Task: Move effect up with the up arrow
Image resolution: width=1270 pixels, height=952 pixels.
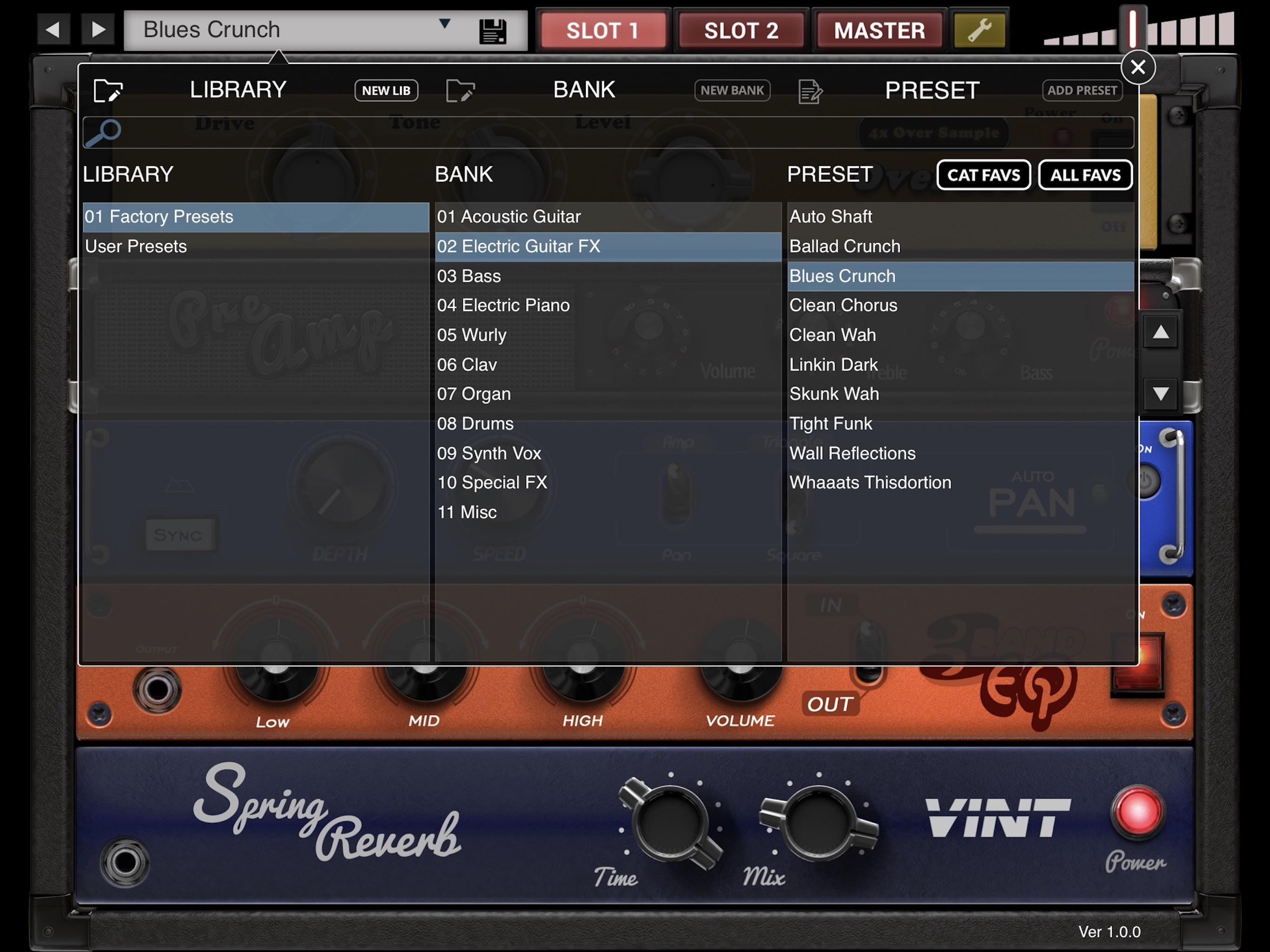Action: pos(1160,332)
